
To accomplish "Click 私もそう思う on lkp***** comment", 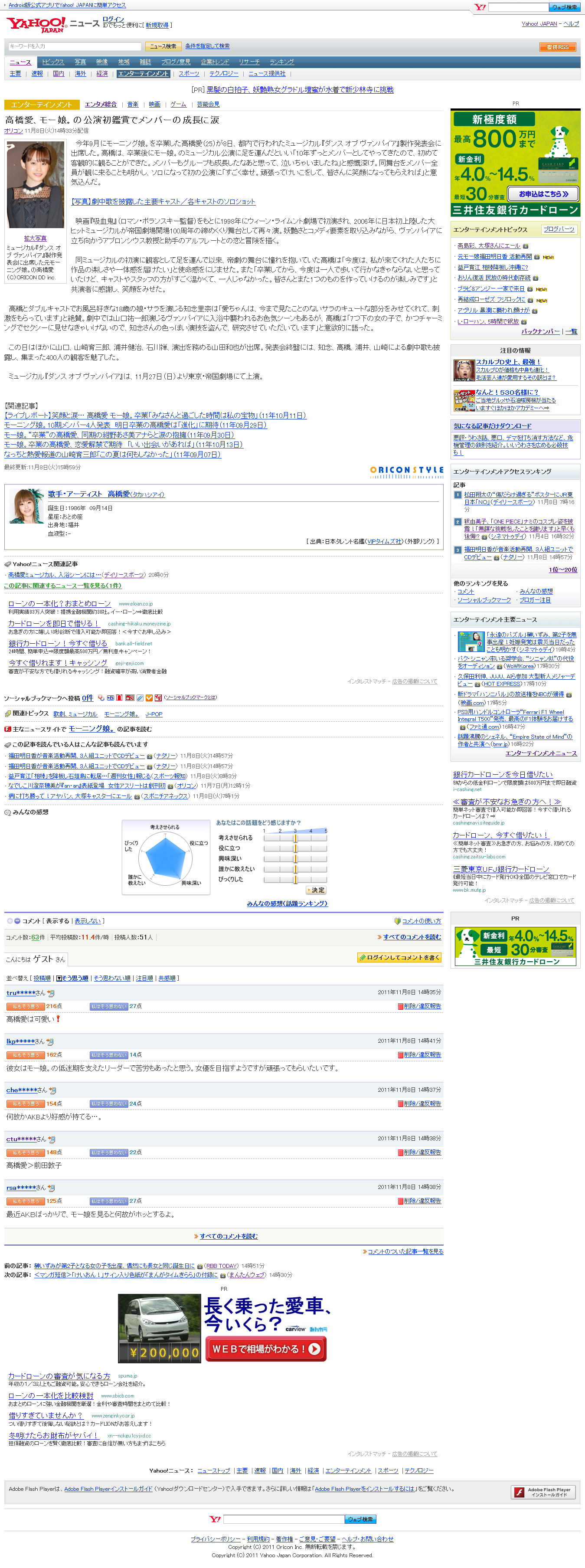I will (x=26, y=1055).
